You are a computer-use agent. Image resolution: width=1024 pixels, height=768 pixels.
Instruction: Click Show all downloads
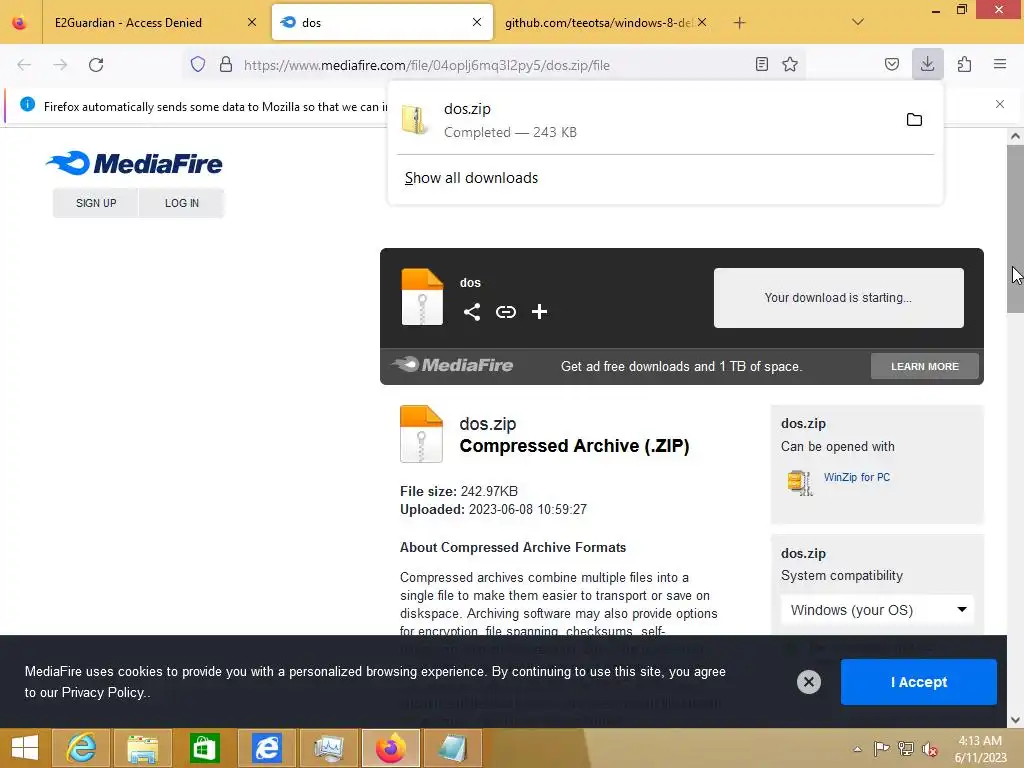471,178
